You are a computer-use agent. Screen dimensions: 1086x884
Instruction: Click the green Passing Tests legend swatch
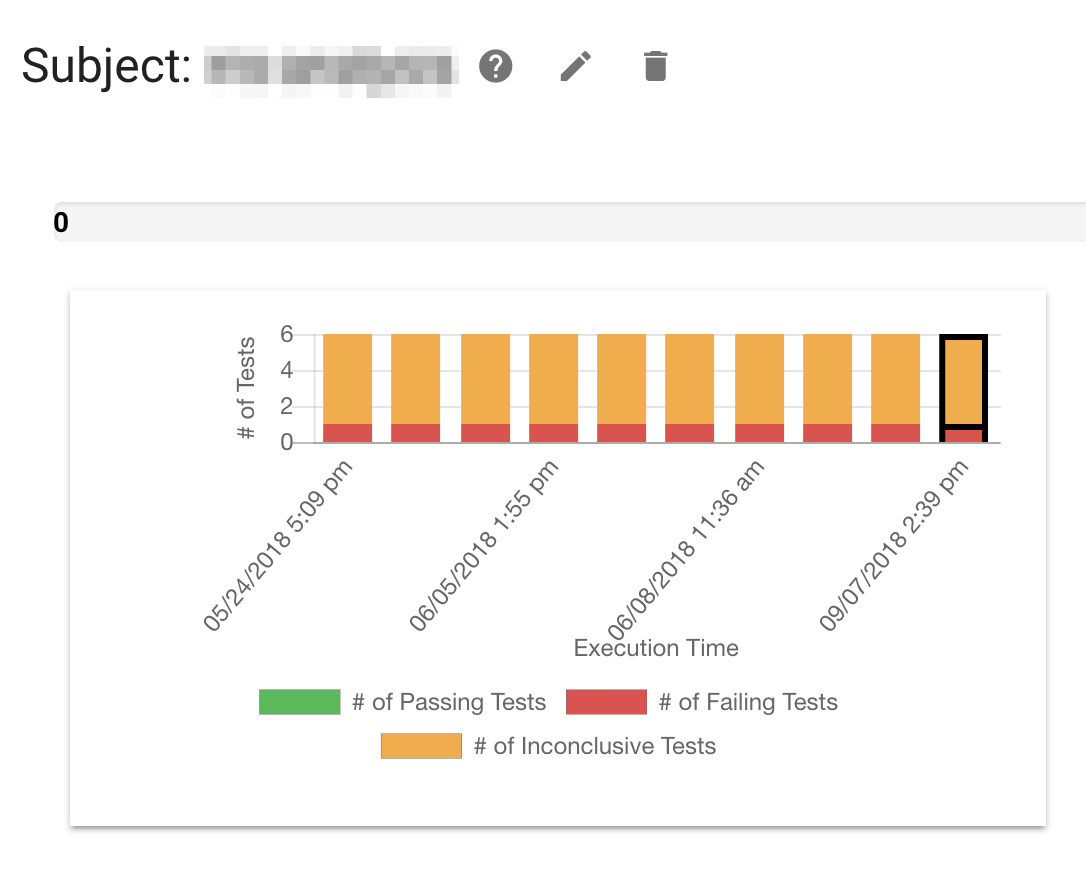click(x=300, y=702)
